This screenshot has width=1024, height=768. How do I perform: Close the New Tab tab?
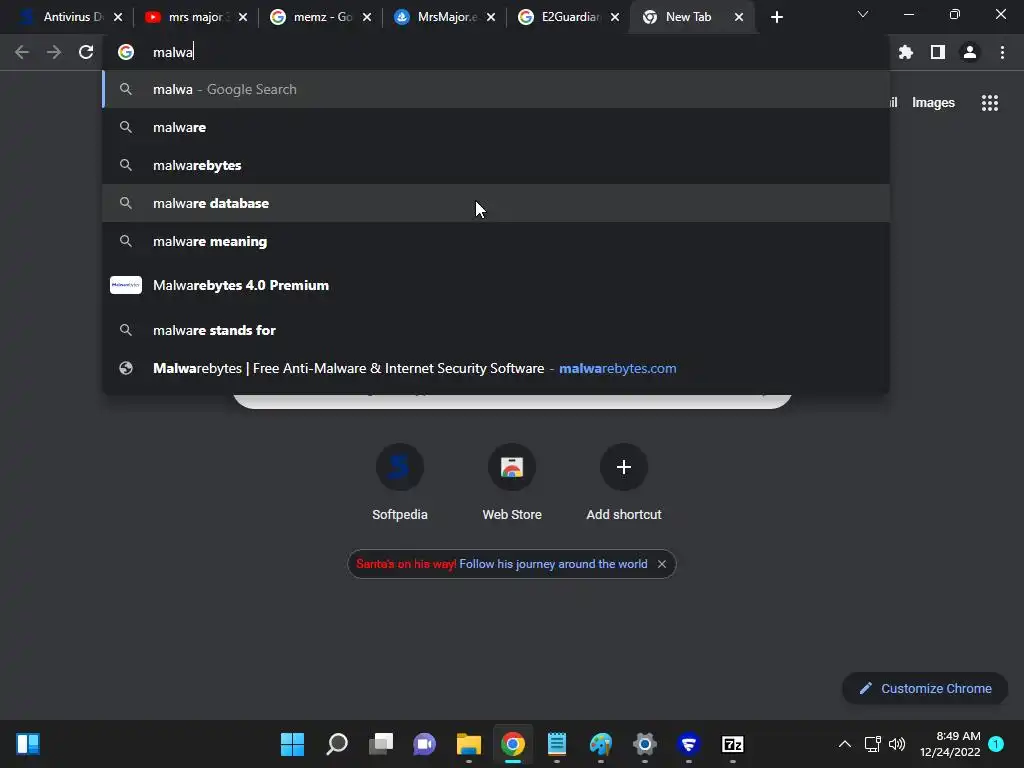tap(739, 17)
